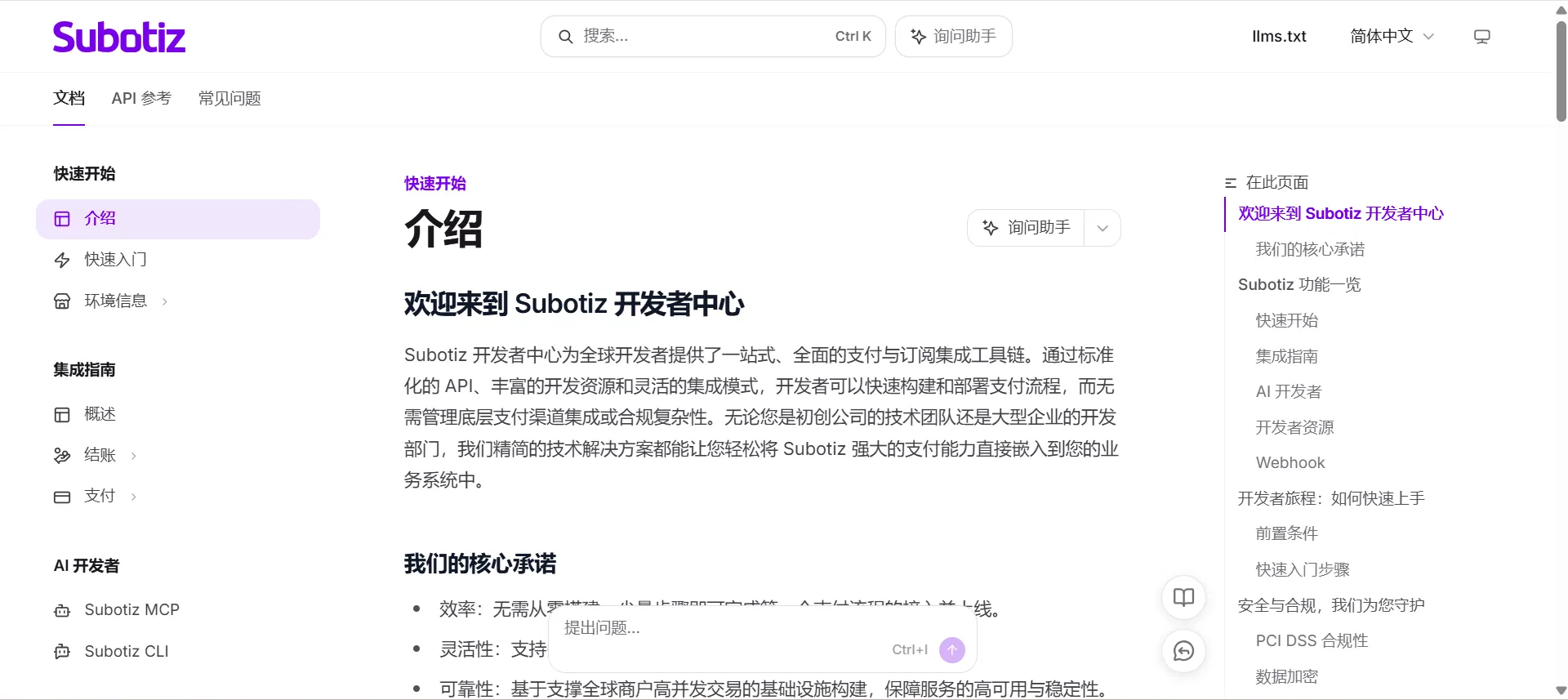
Task: Click the card icon beside 支付
Action: tap(62, 497)
